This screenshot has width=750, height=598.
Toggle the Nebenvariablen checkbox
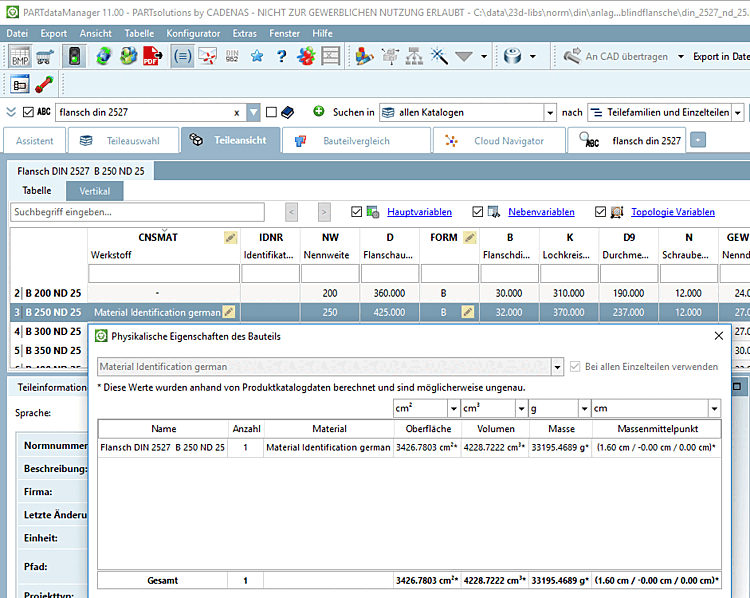pyautogui.click(x=478, y=212)
